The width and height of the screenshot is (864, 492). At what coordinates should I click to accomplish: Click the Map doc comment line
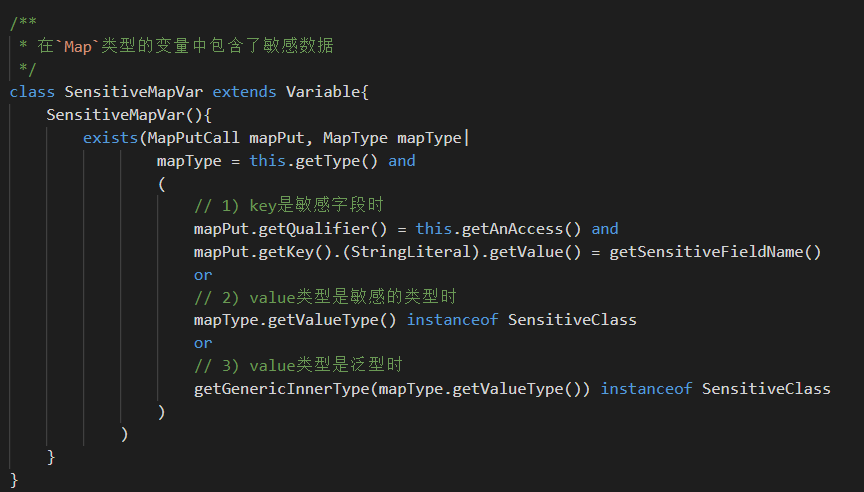pyautogui.click(x=176, y=46)
